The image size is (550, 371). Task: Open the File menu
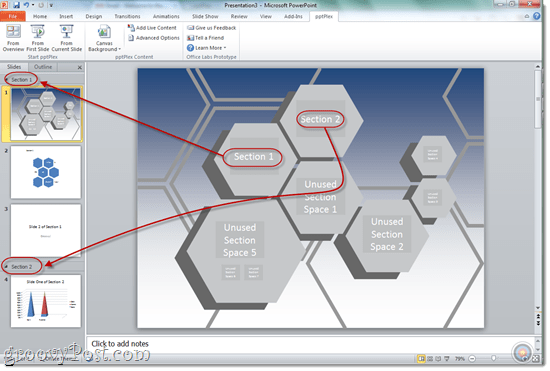13,16
